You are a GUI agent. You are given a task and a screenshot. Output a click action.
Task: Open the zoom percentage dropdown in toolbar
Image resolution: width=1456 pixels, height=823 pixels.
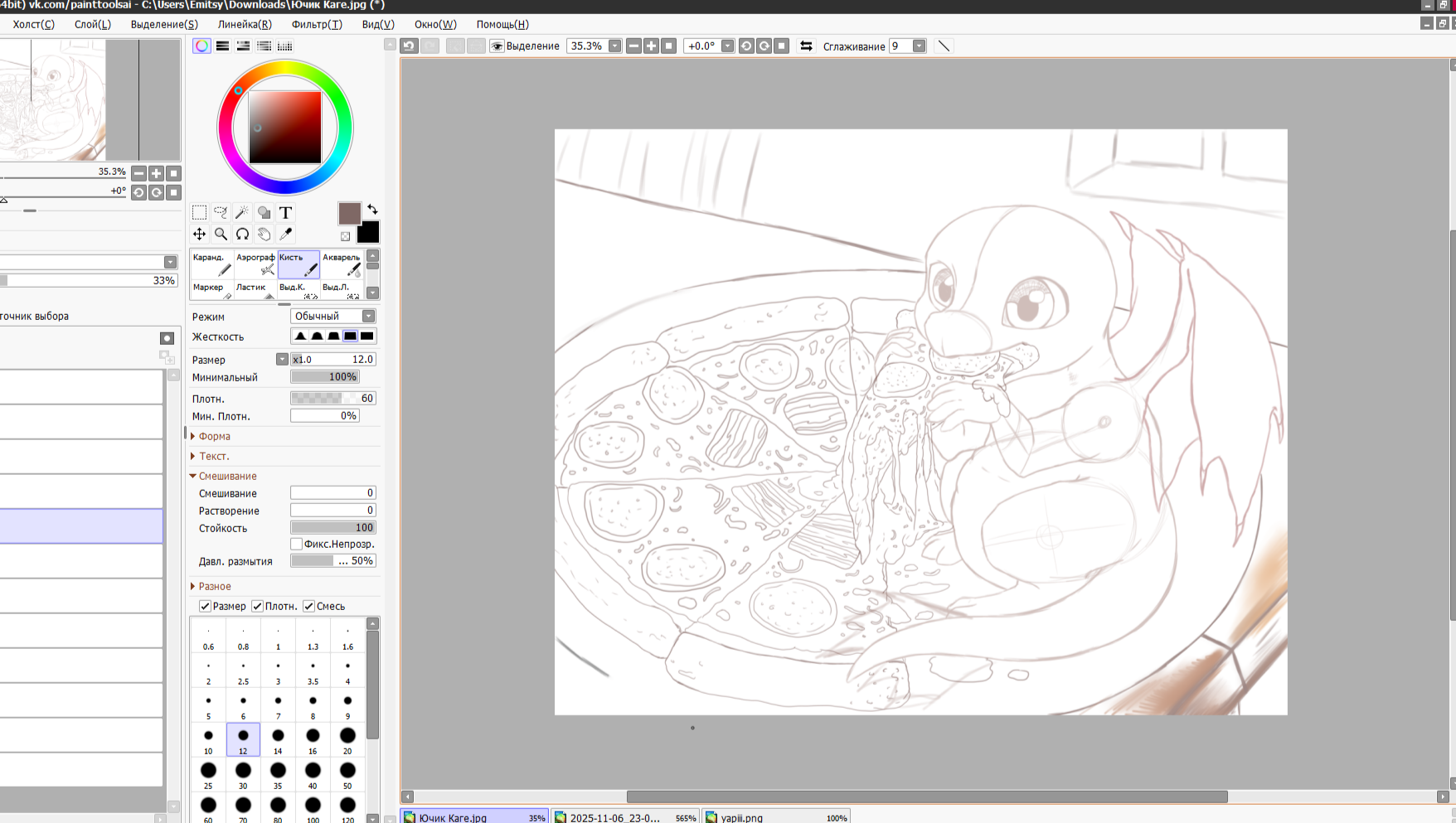point(614,46)
